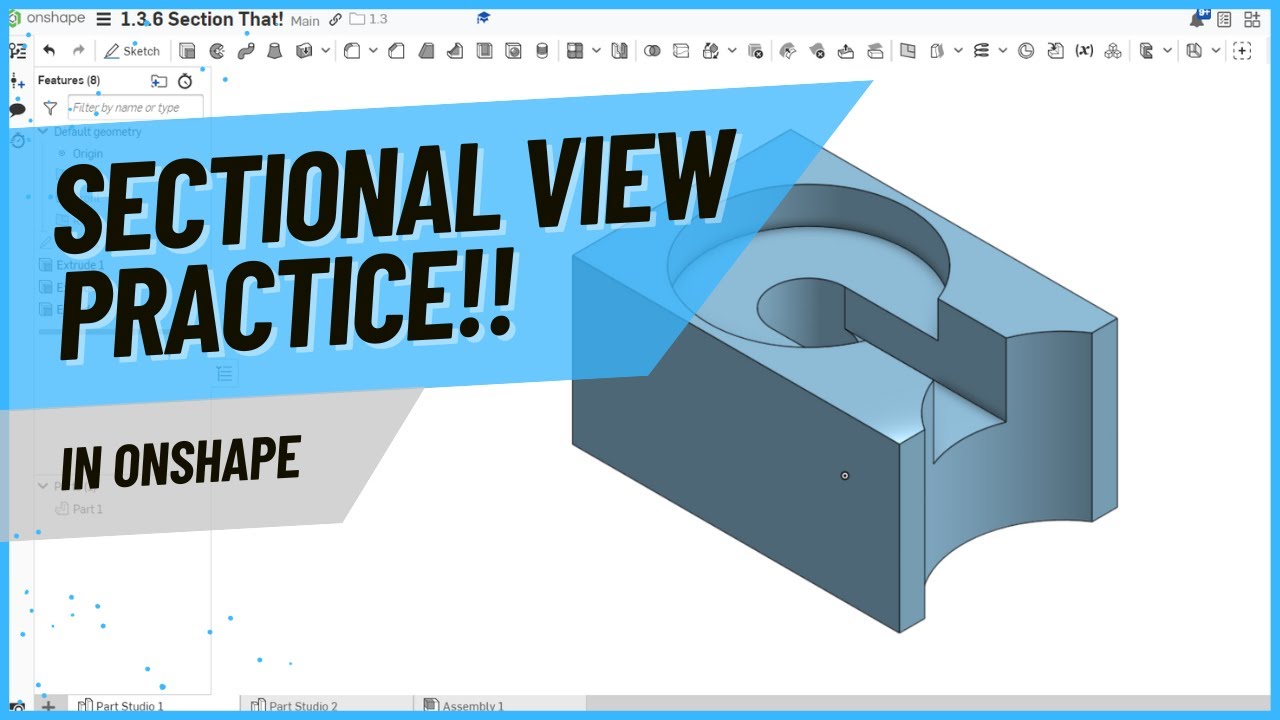Open the App Store grid icon
The height and width of the screenshot is (720, 1280).
click(1252, 19)
